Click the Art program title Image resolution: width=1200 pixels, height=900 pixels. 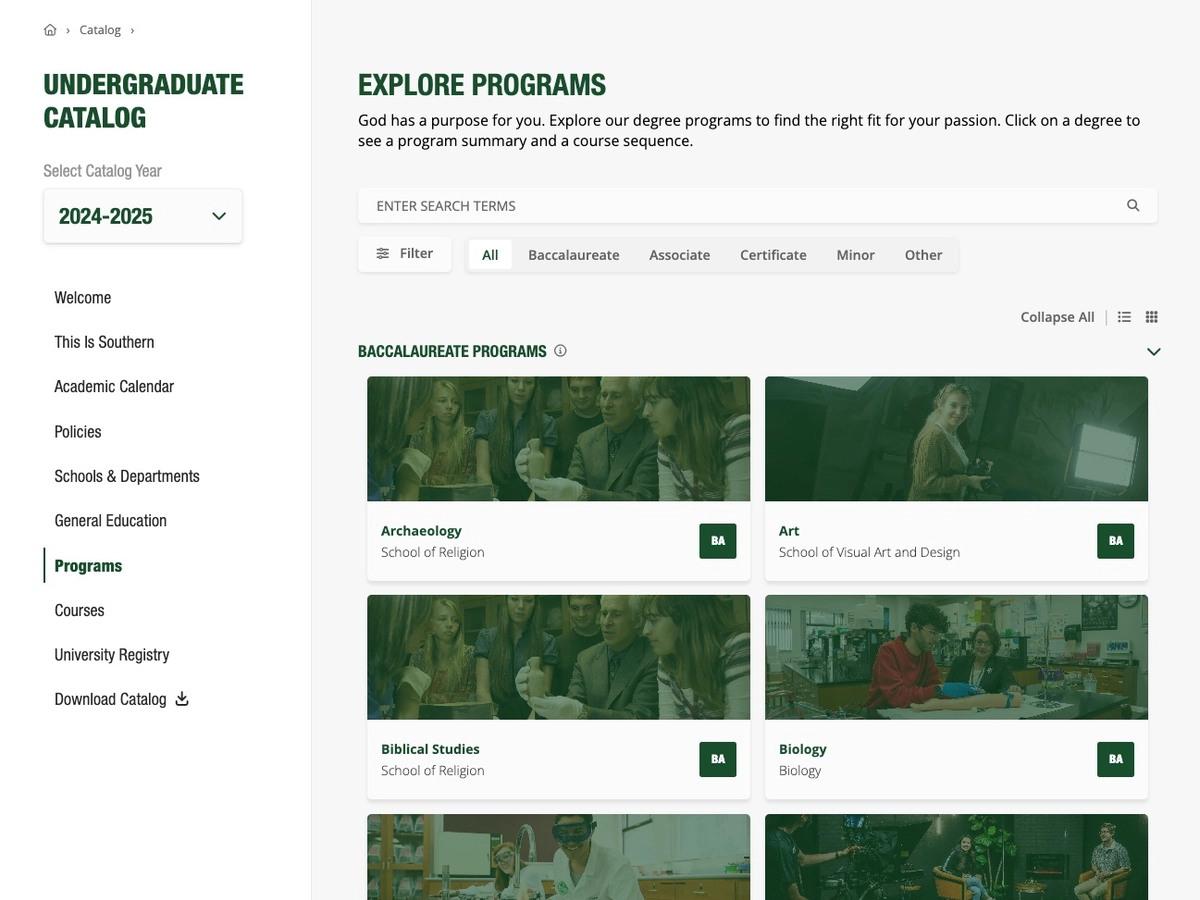point(789,531)
